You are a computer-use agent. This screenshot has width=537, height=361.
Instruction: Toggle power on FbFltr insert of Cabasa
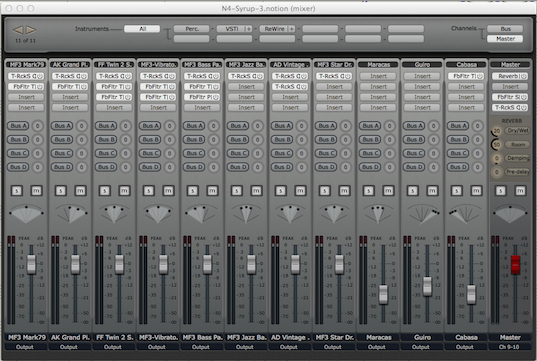(480, 76)
